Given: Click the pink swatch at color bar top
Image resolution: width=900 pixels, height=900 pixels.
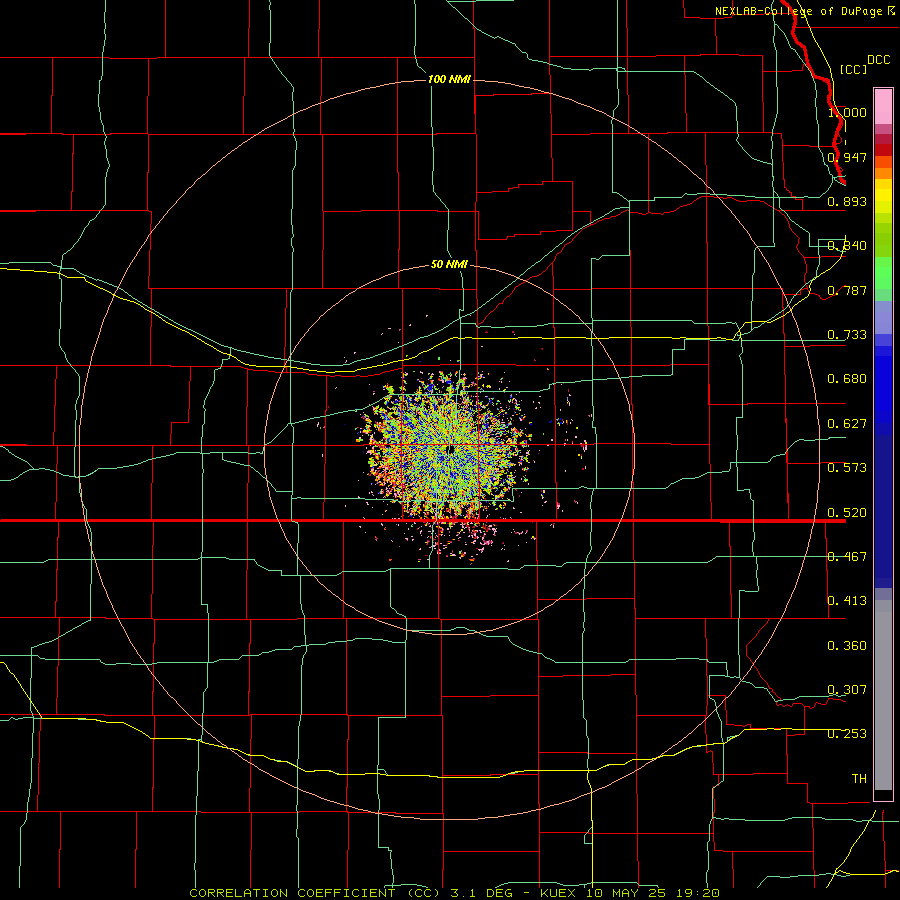Looking at the screenshot, I should (x=883, y=106).
